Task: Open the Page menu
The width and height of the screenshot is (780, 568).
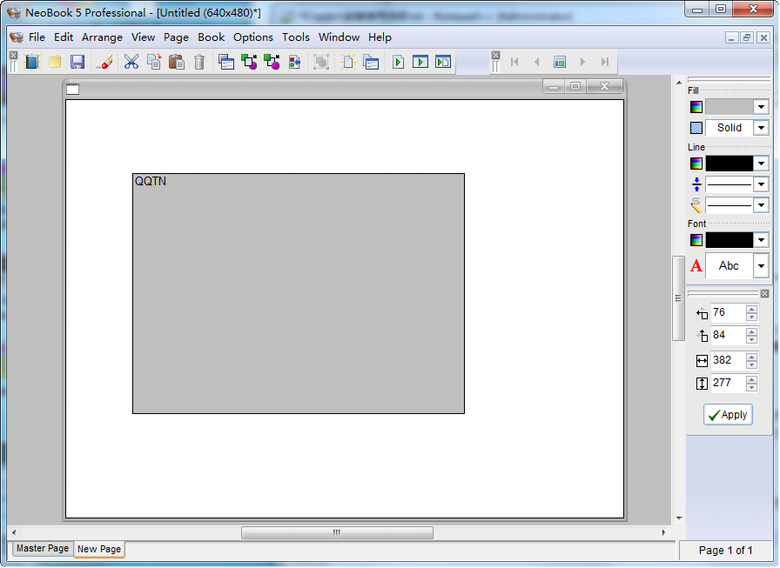Action: (x=176, y=37)
